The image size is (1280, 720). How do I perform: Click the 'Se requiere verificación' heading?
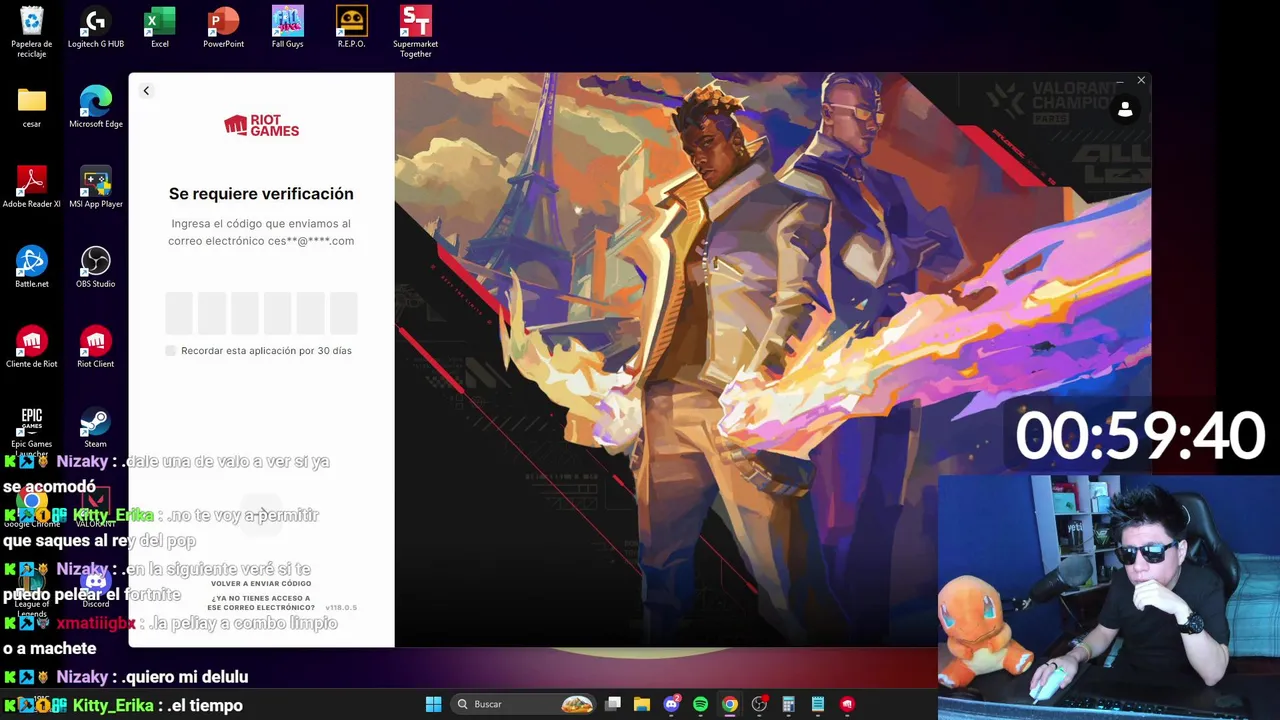(x=261, y=194)
